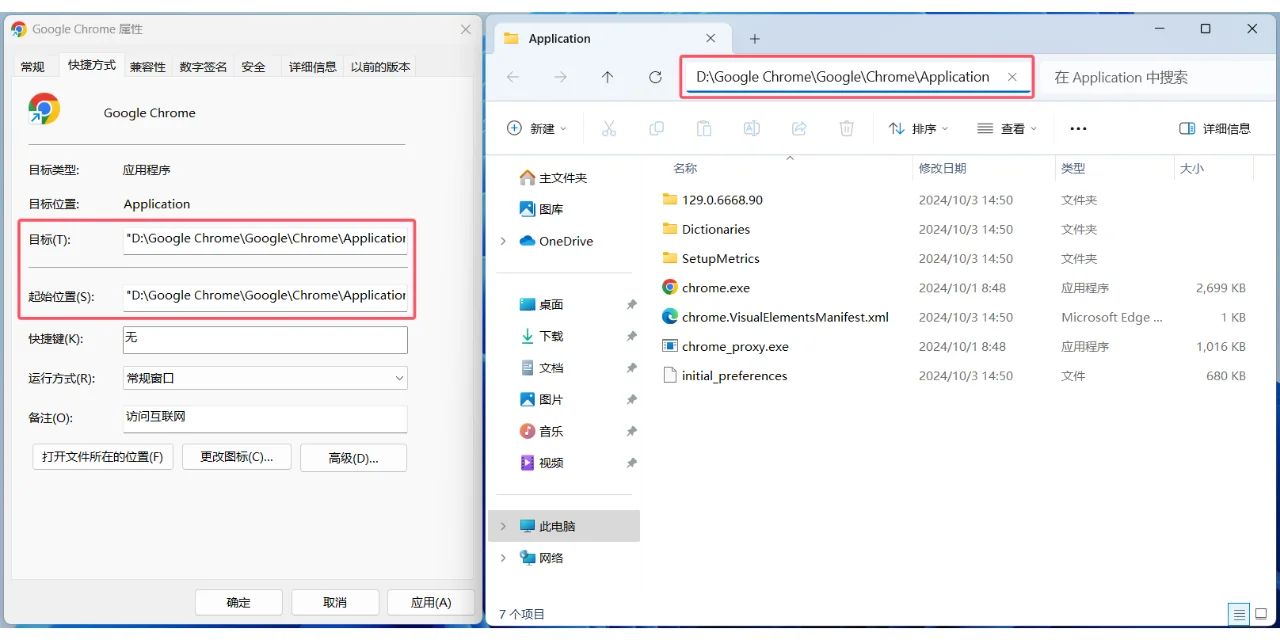The width and height of the screenshot is (1280, 640).
Task: Click the Copy icon in Explorer toolbar
Action: tap(656, 128)
